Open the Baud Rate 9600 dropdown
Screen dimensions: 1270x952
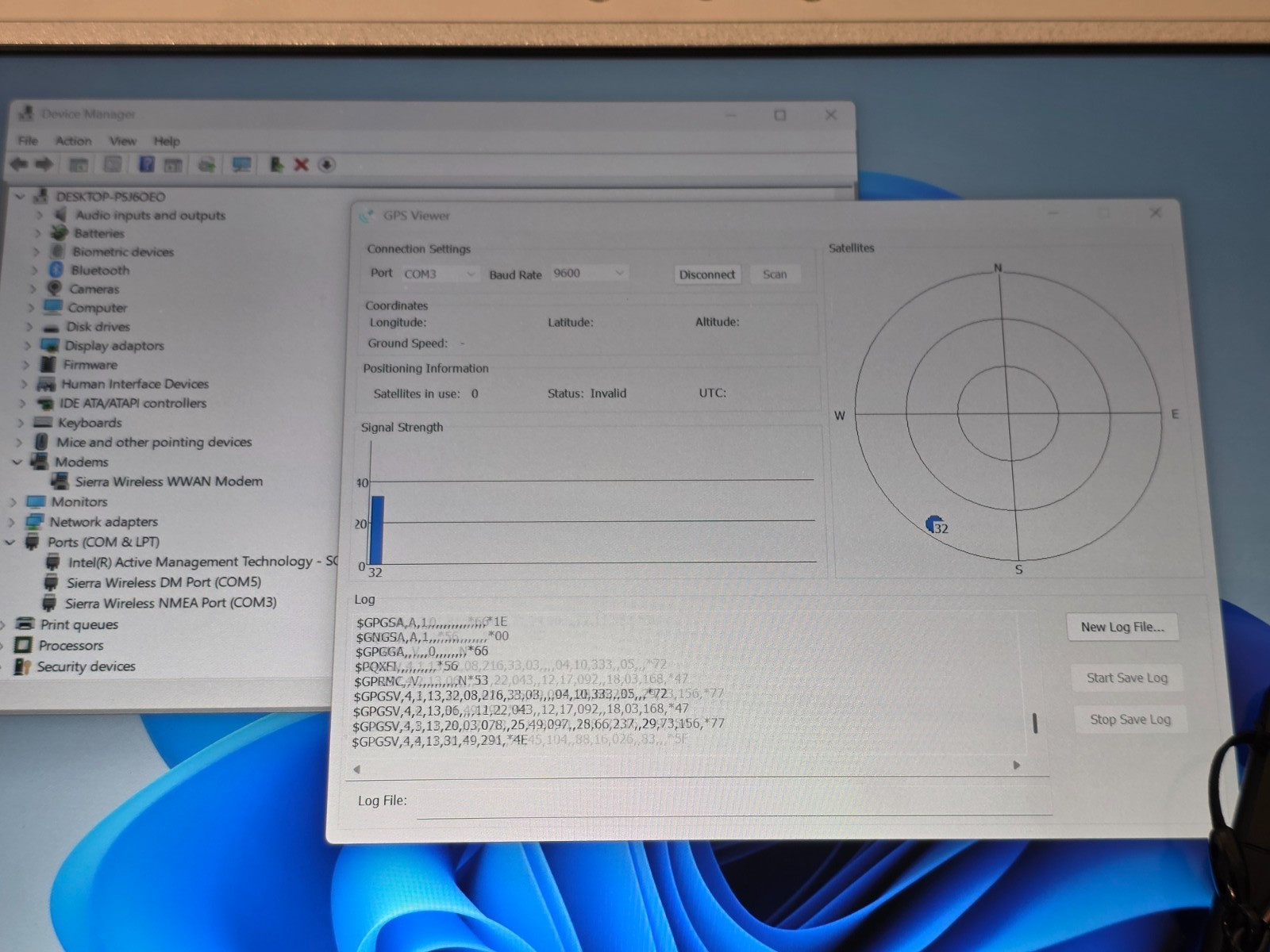tap(588, 274)
